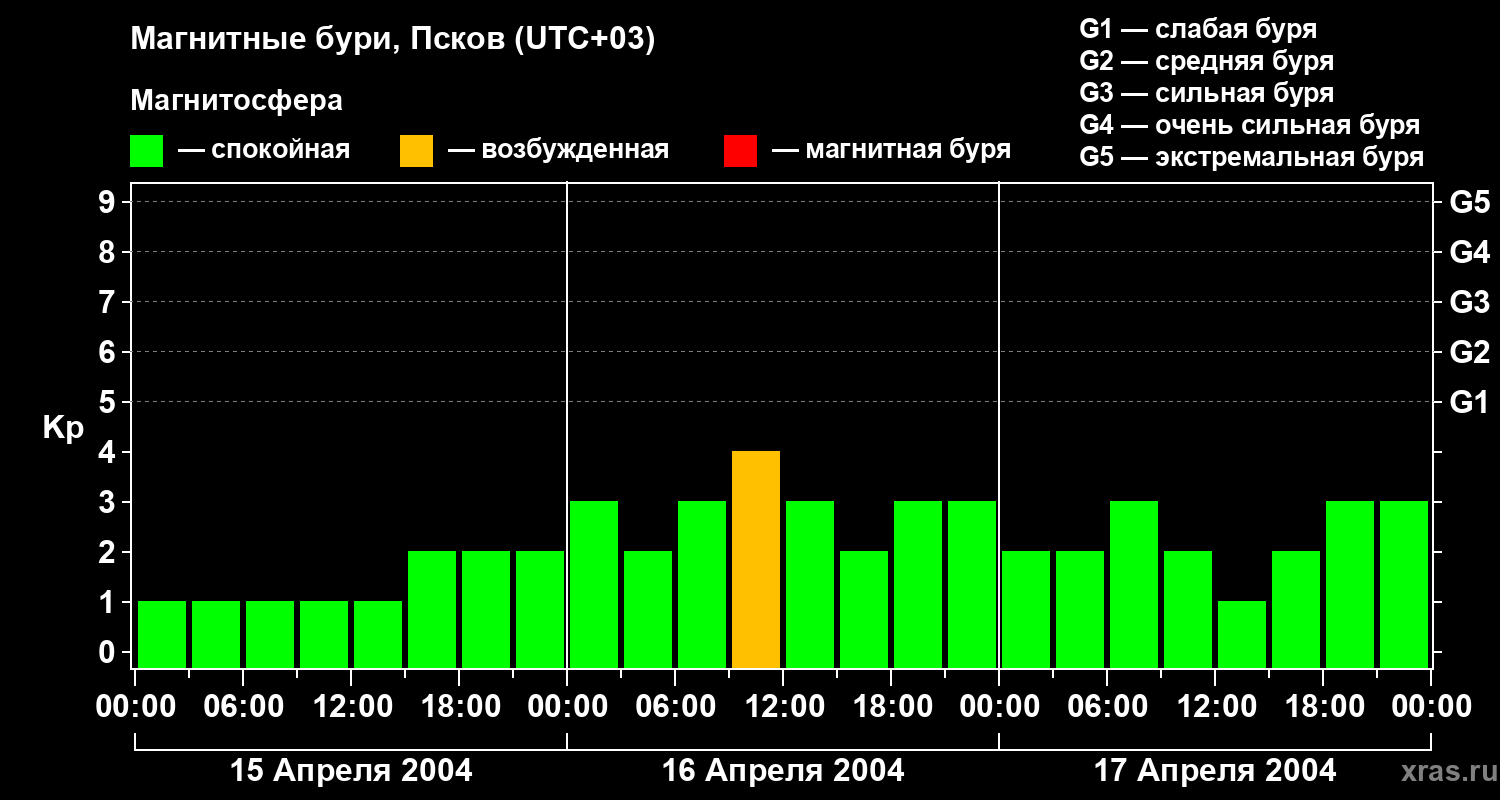The width and height of the screenshot is (1500, 800).
Task: Click the 18:00 time label for 16 Апреля
Action: pyautogui.click(x=891, y=706)
